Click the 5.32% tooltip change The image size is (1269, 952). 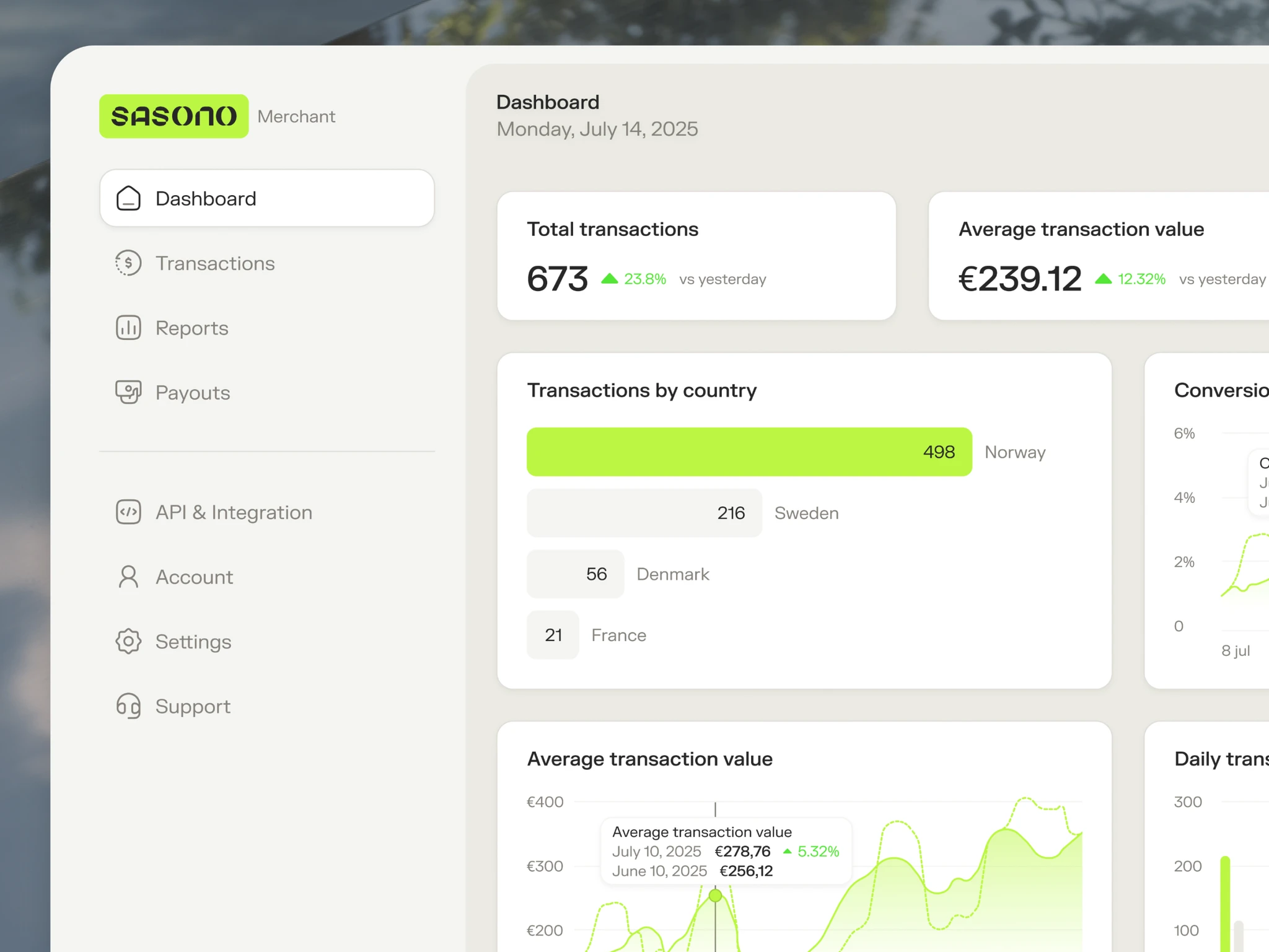[819, 851]
